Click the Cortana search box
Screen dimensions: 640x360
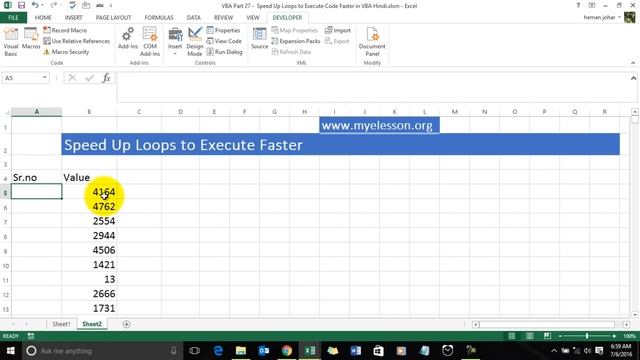102,351
